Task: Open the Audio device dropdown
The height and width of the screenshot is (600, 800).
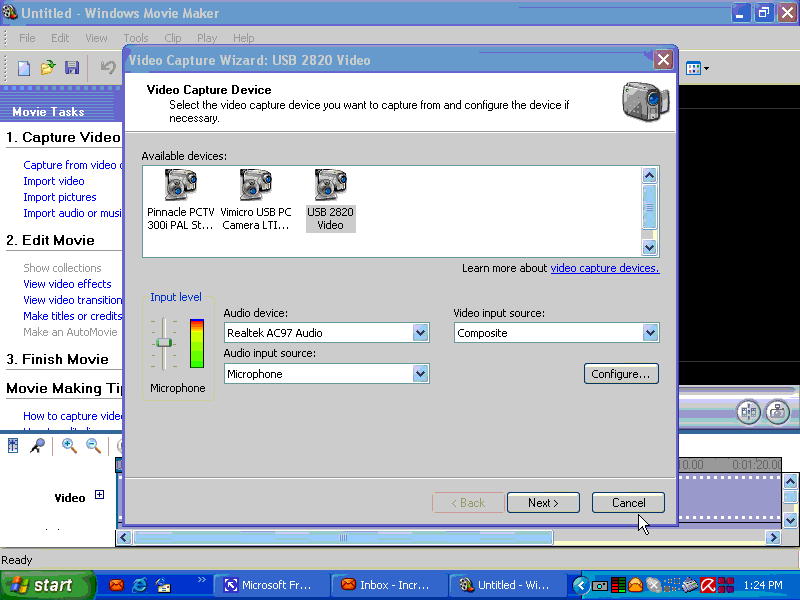Action: [420, 333]
